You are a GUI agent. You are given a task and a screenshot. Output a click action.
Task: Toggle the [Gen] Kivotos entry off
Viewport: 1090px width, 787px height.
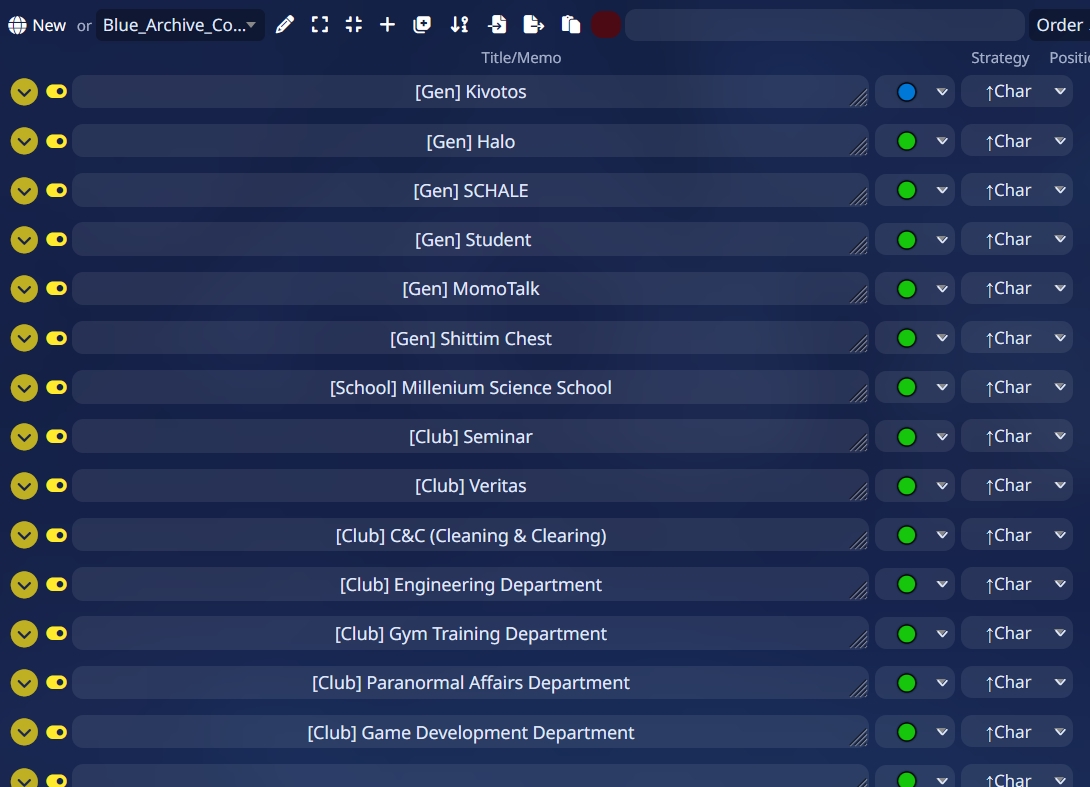pyautogui.click(x=56, y=92)
